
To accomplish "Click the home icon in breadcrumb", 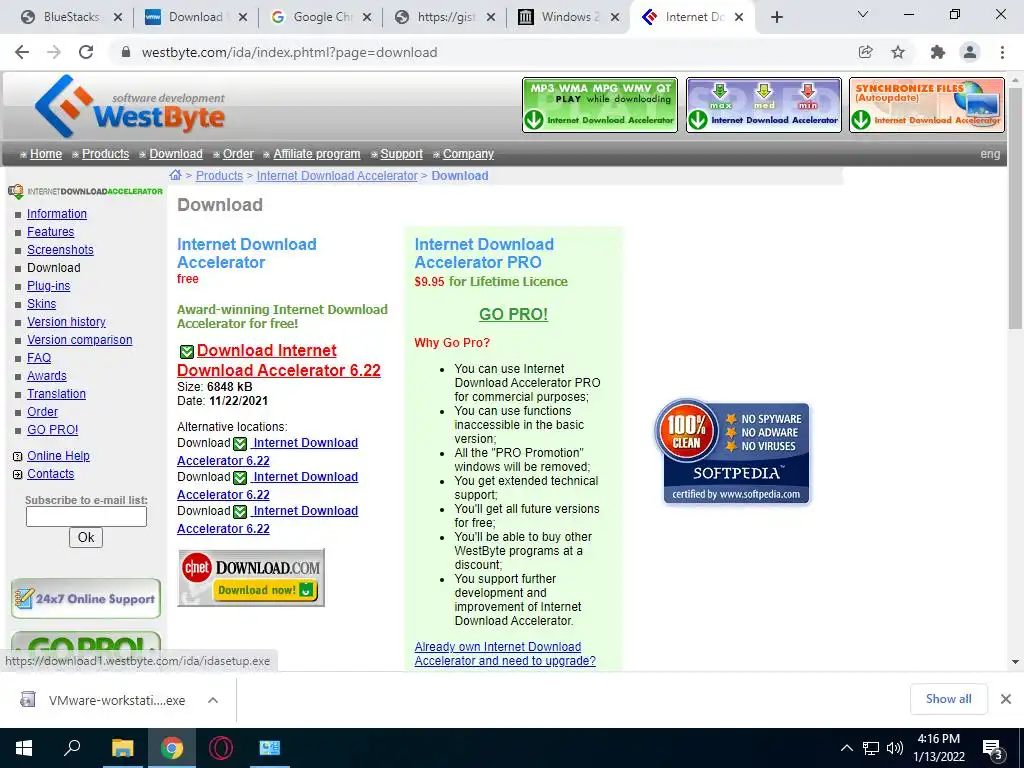I will [x=175, y=175].
